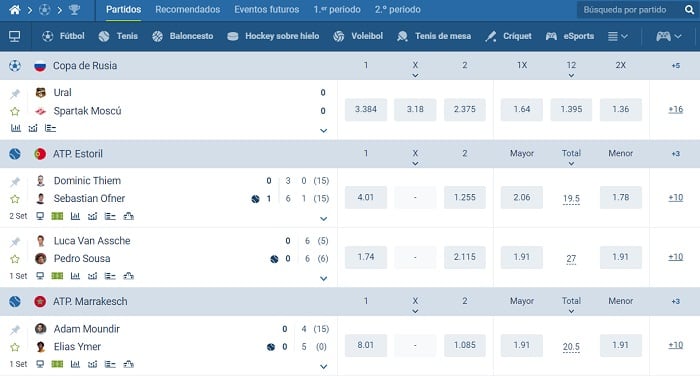Open line chart icon for Ural match
The image size is (700, 376).
(x=33, y=128)
